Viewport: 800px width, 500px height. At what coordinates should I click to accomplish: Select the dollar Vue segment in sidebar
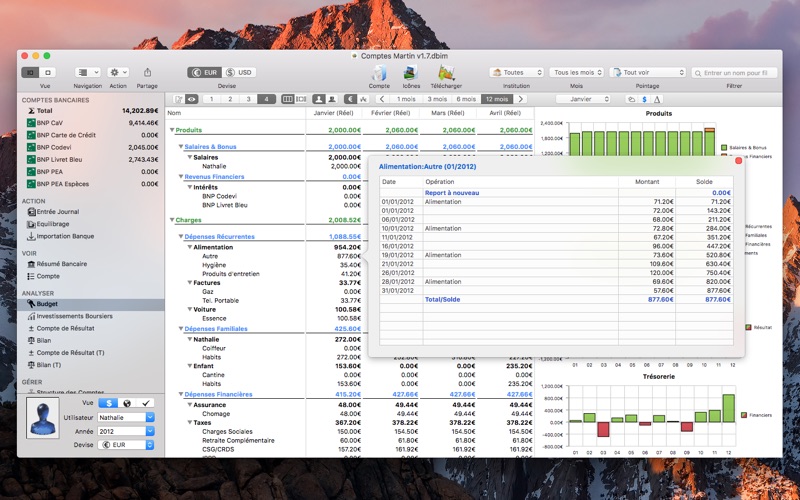(x=108, y=403)
